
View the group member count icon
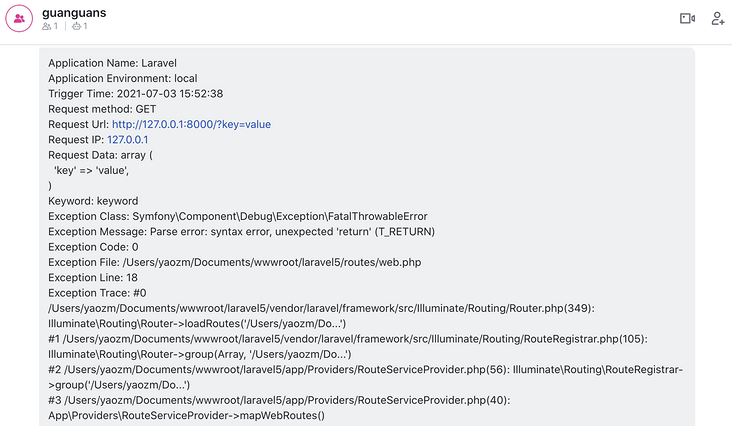click(46, 27)
